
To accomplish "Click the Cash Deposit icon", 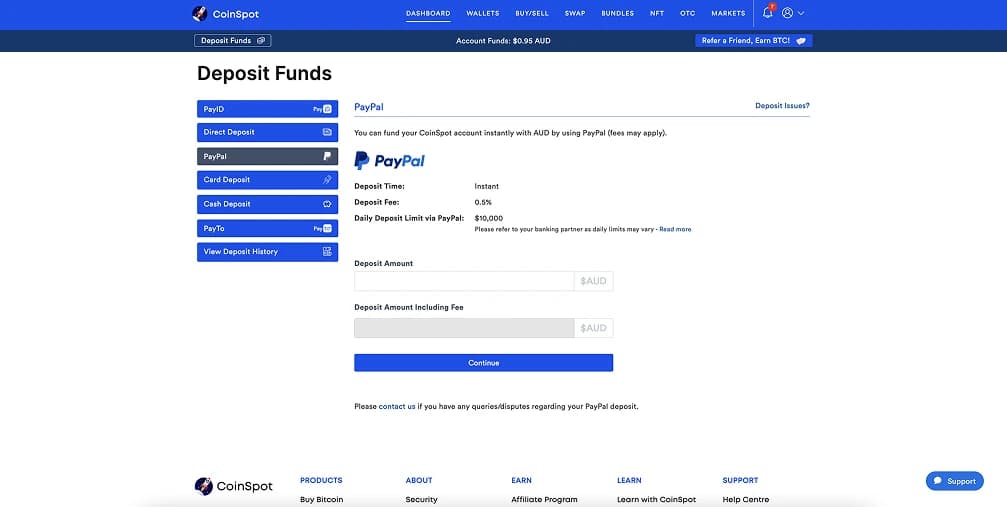I will 327,204.
